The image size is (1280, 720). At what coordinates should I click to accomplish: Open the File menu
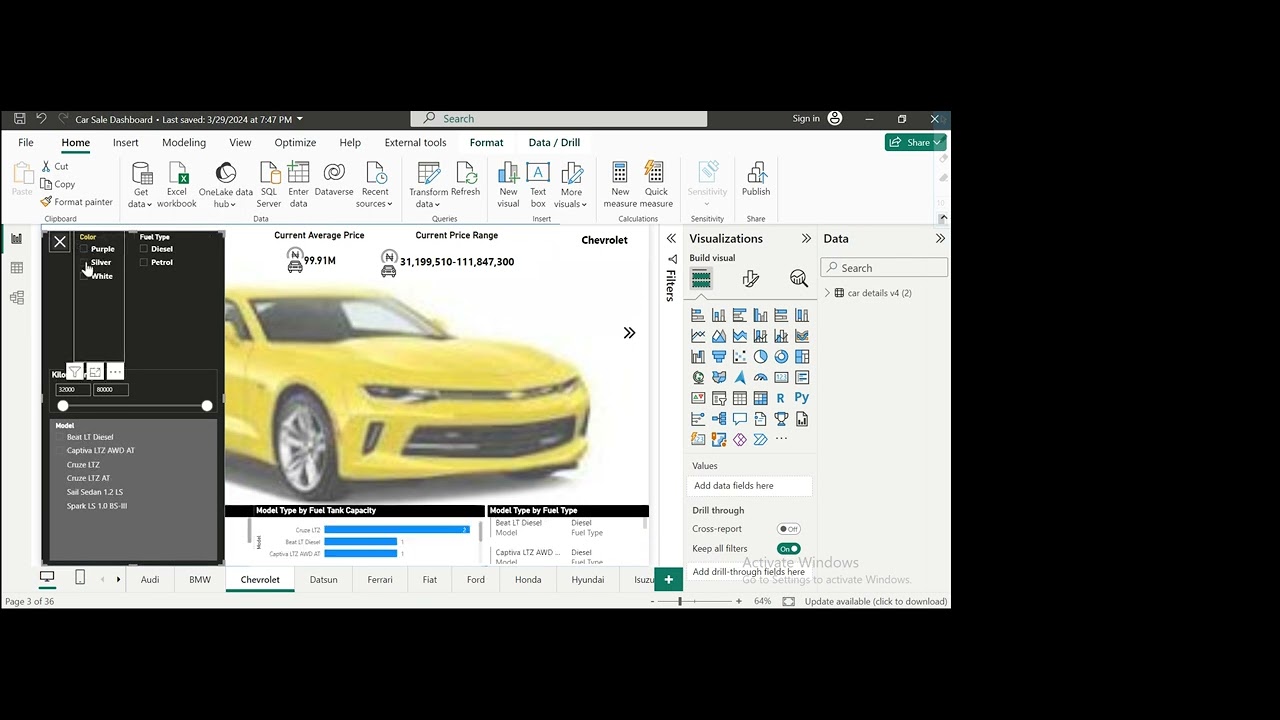click(x=26, y=143)
